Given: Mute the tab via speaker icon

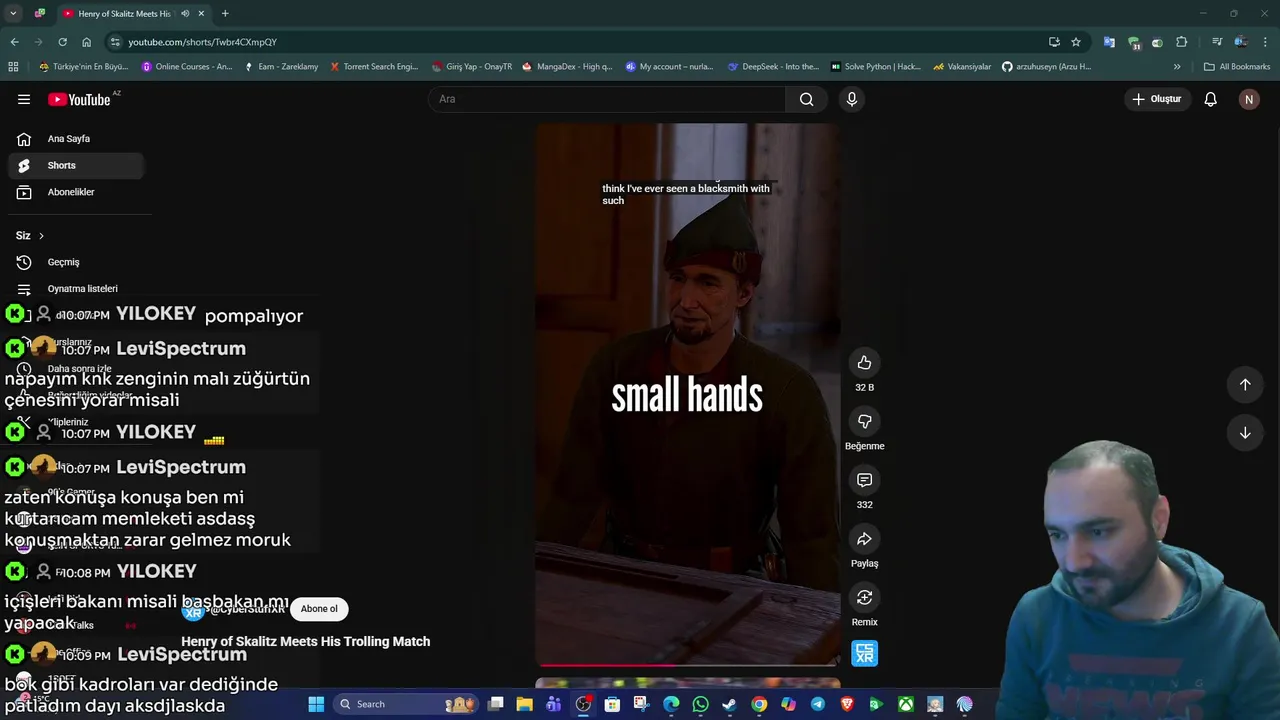Looking at the screenshot, I should pyautogui.click(x=185, y=14).
